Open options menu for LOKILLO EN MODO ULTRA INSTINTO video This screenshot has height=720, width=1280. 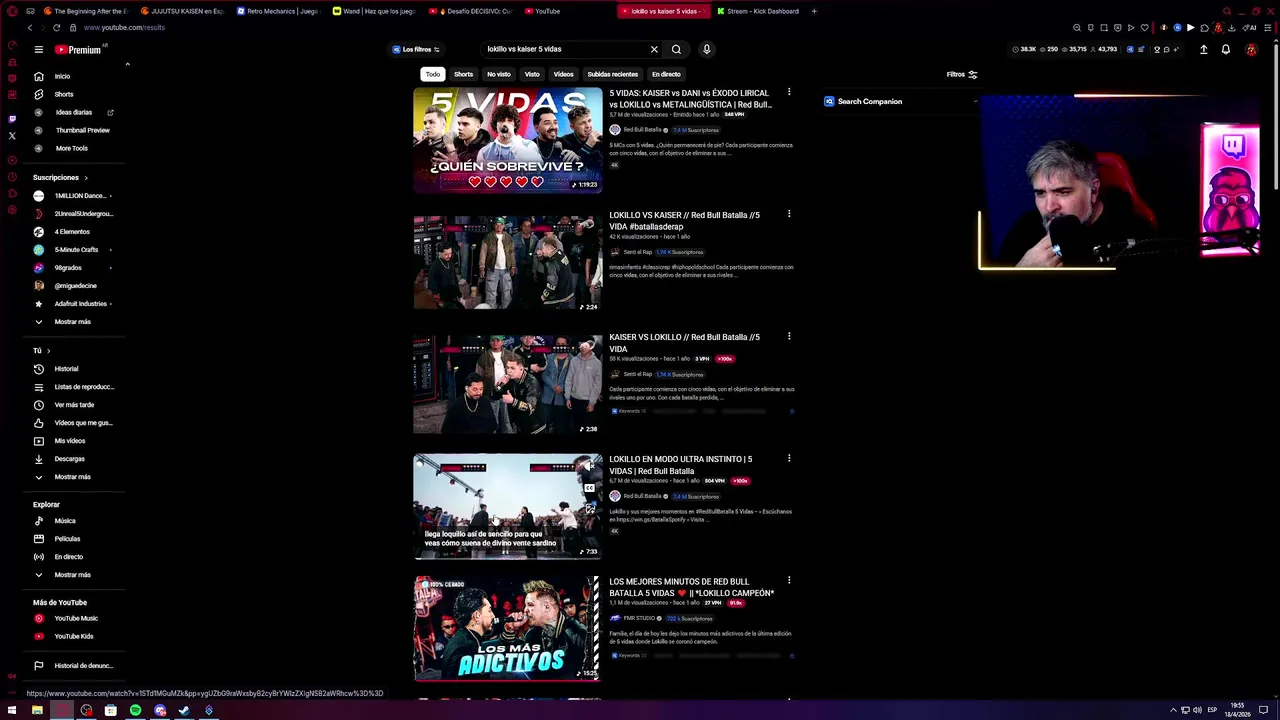789,458
